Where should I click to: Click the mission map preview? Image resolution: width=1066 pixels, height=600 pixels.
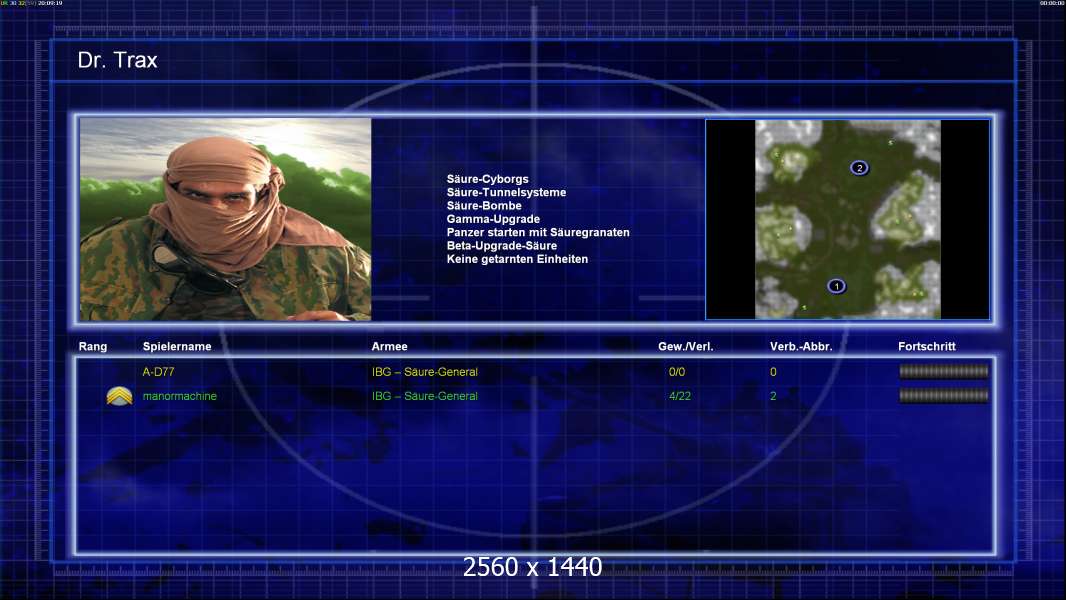848,219
